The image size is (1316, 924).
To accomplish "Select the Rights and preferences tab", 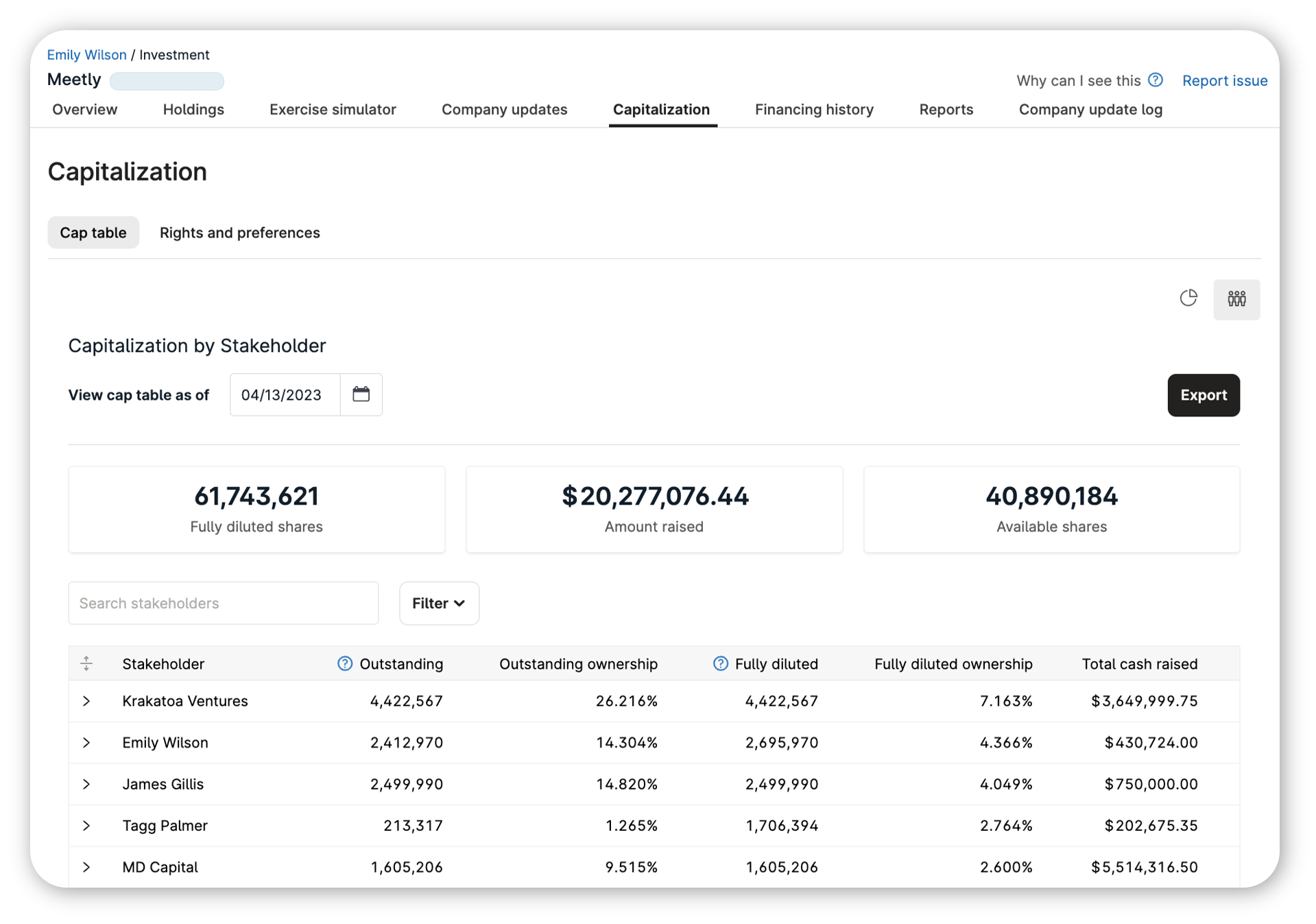I will click(239, 233).
